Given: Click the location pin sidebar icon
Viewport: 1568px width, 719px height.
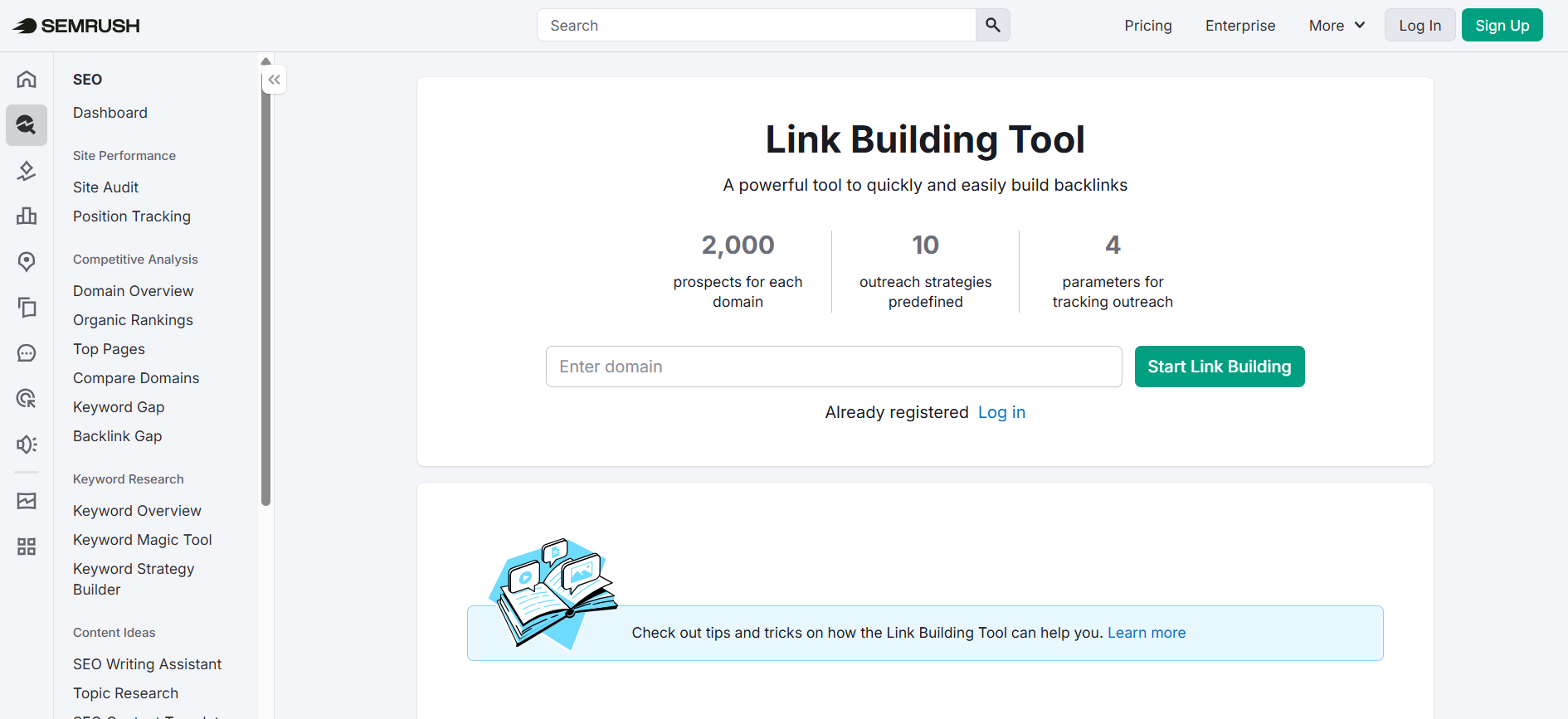Looking at the screenshot, I should tap(27, 262).
